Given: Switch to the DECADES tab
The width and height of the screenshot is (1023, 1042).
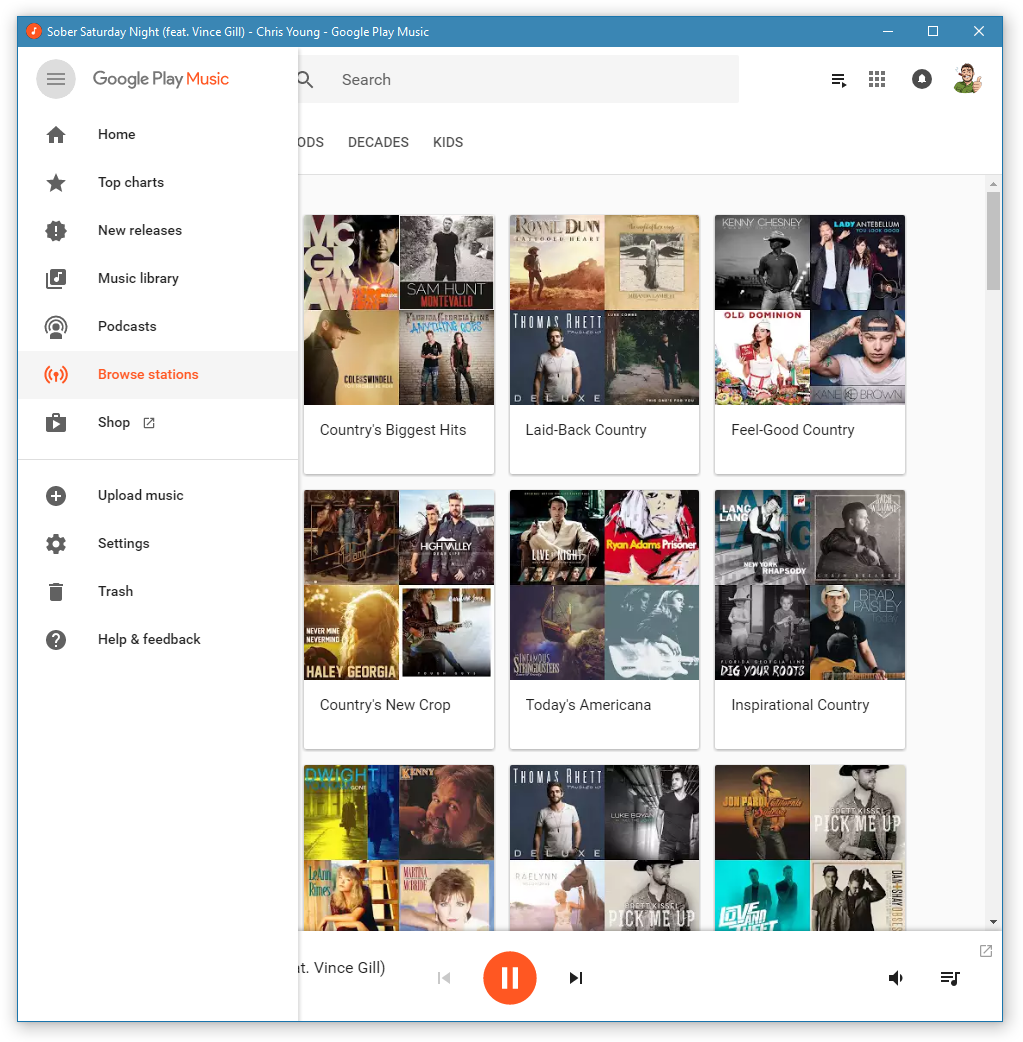Looking at the screenshot, I should coord(378,142).
